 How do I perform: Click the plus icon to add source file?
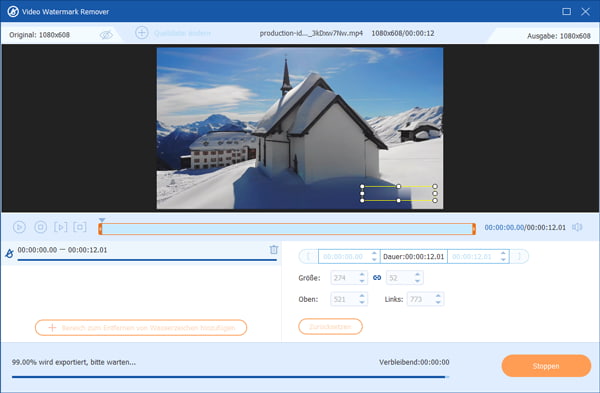(x=142, y=33)
